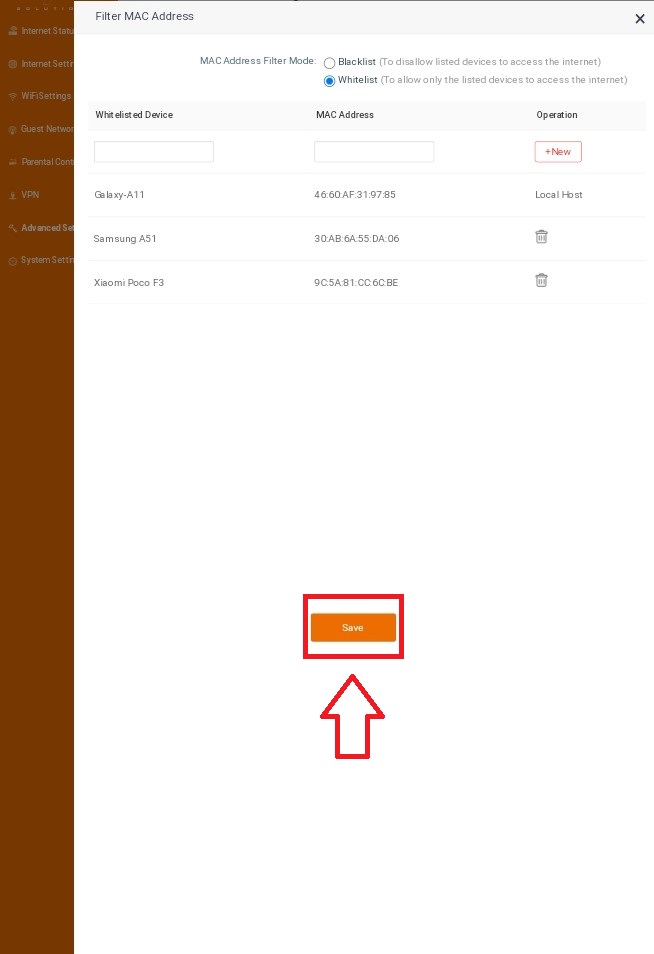Open the VPN menu item

[30, 195]
